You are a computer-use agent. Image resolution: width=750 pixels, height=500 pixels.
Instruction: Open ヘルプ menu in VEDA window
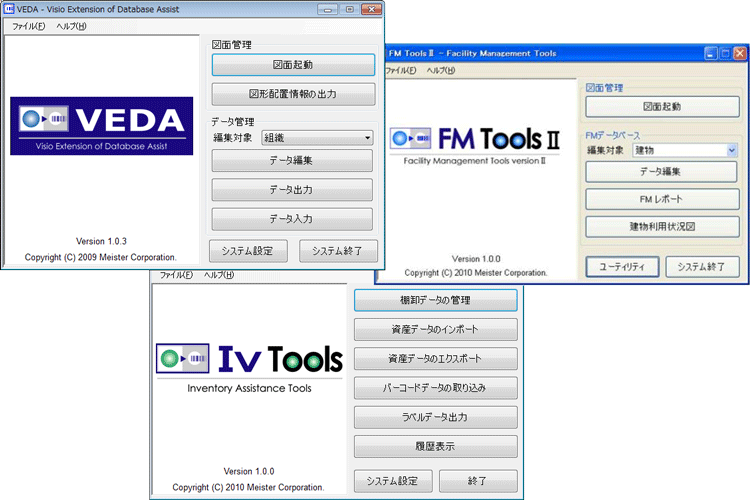point(71,26)
